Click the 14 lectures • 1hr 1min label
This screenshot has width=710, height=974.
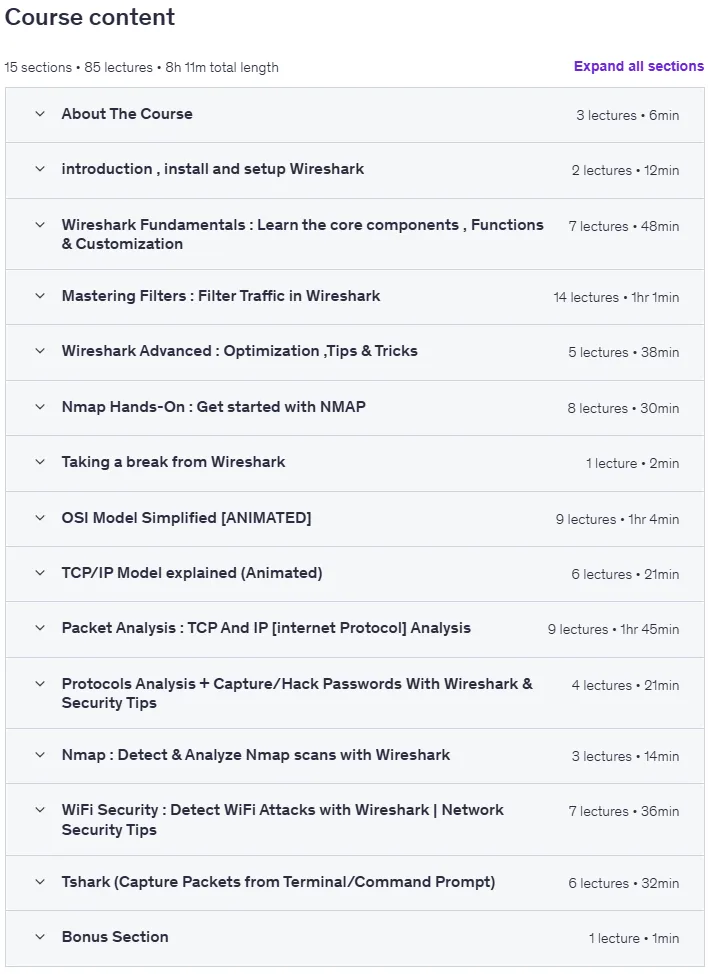coord(616,298)
